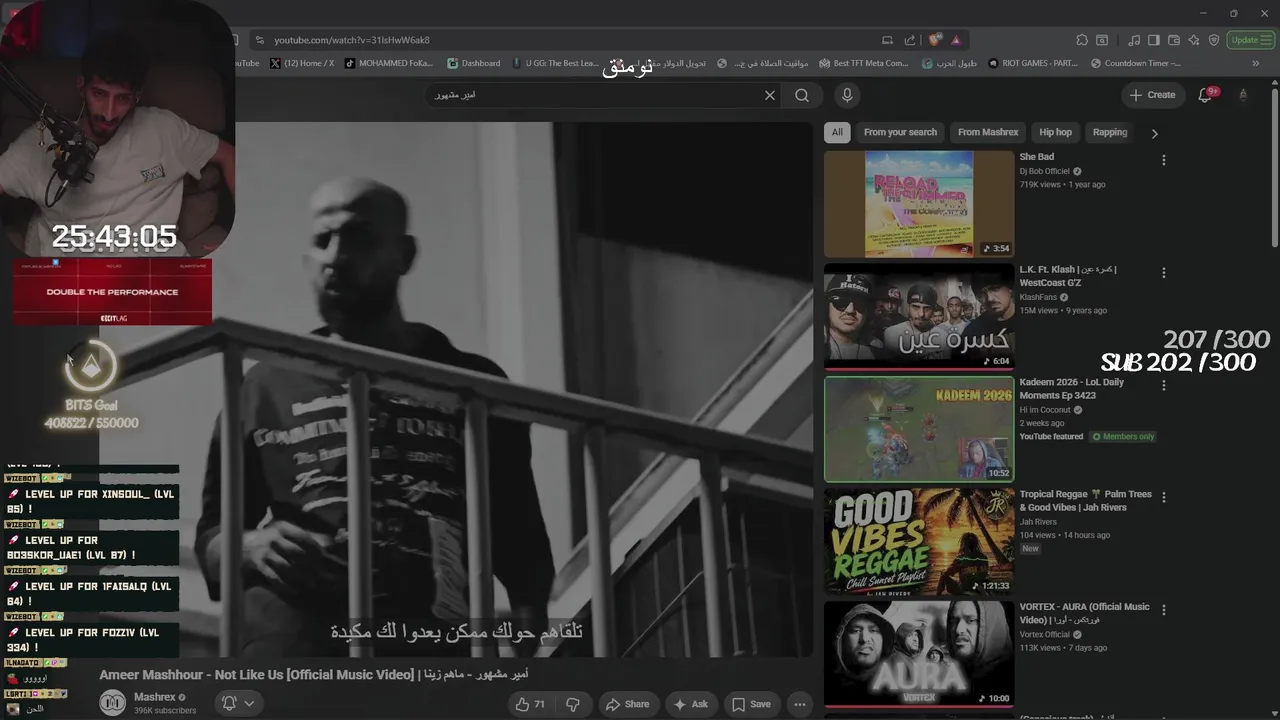The image size is (1280, 720).
Task: Open the U GG: The Best Lea... bookmark
Action: (x=555, y=63)
